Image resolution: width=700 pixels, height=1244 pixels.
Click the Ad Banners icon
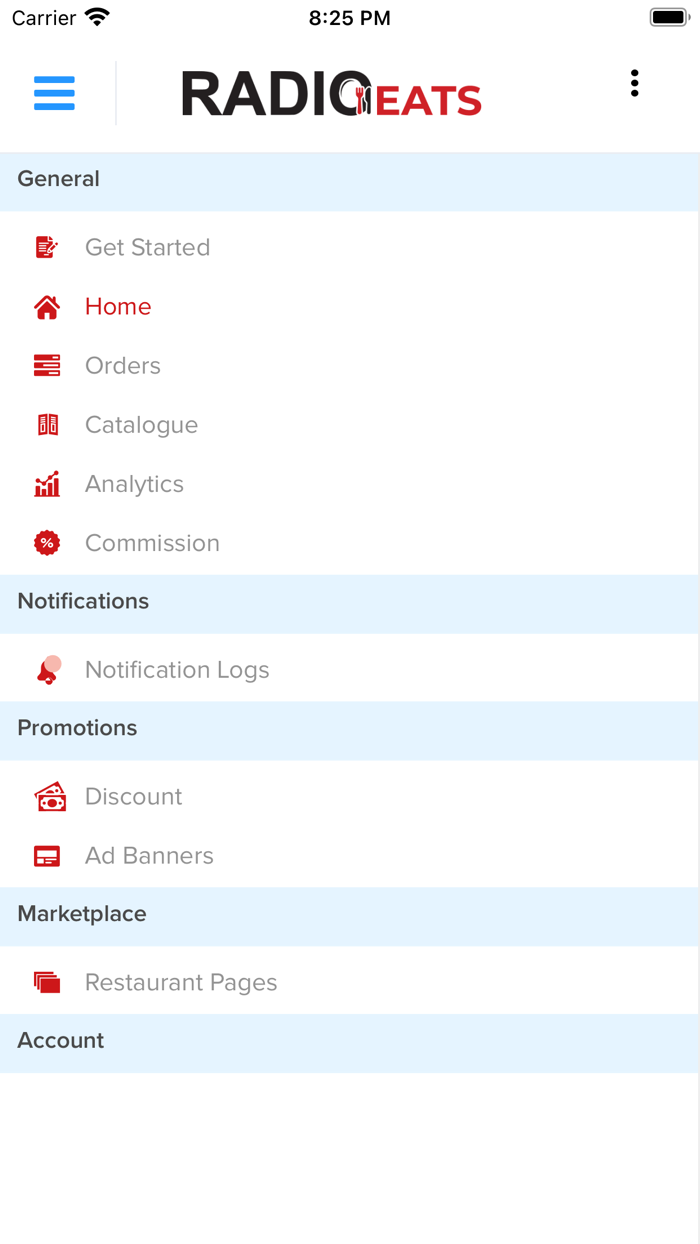click(x=47, y=856)
